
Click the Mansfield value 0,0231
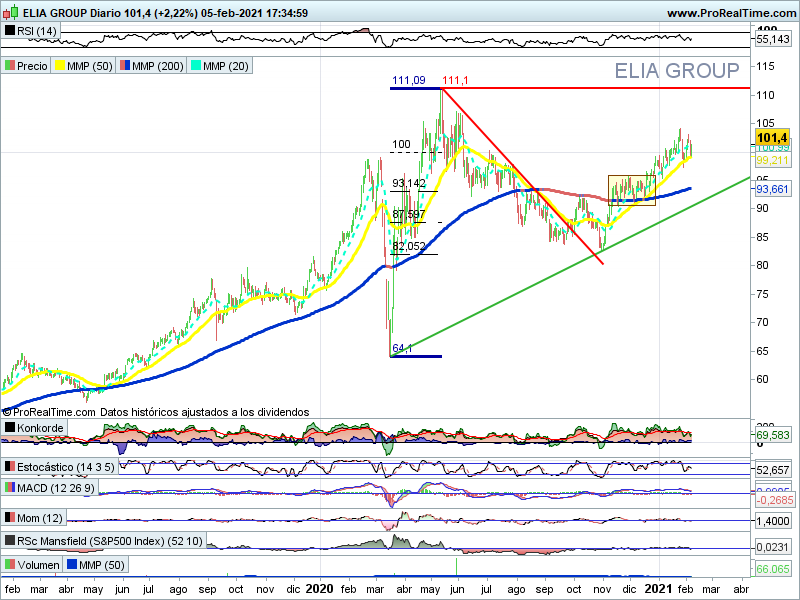772,547
